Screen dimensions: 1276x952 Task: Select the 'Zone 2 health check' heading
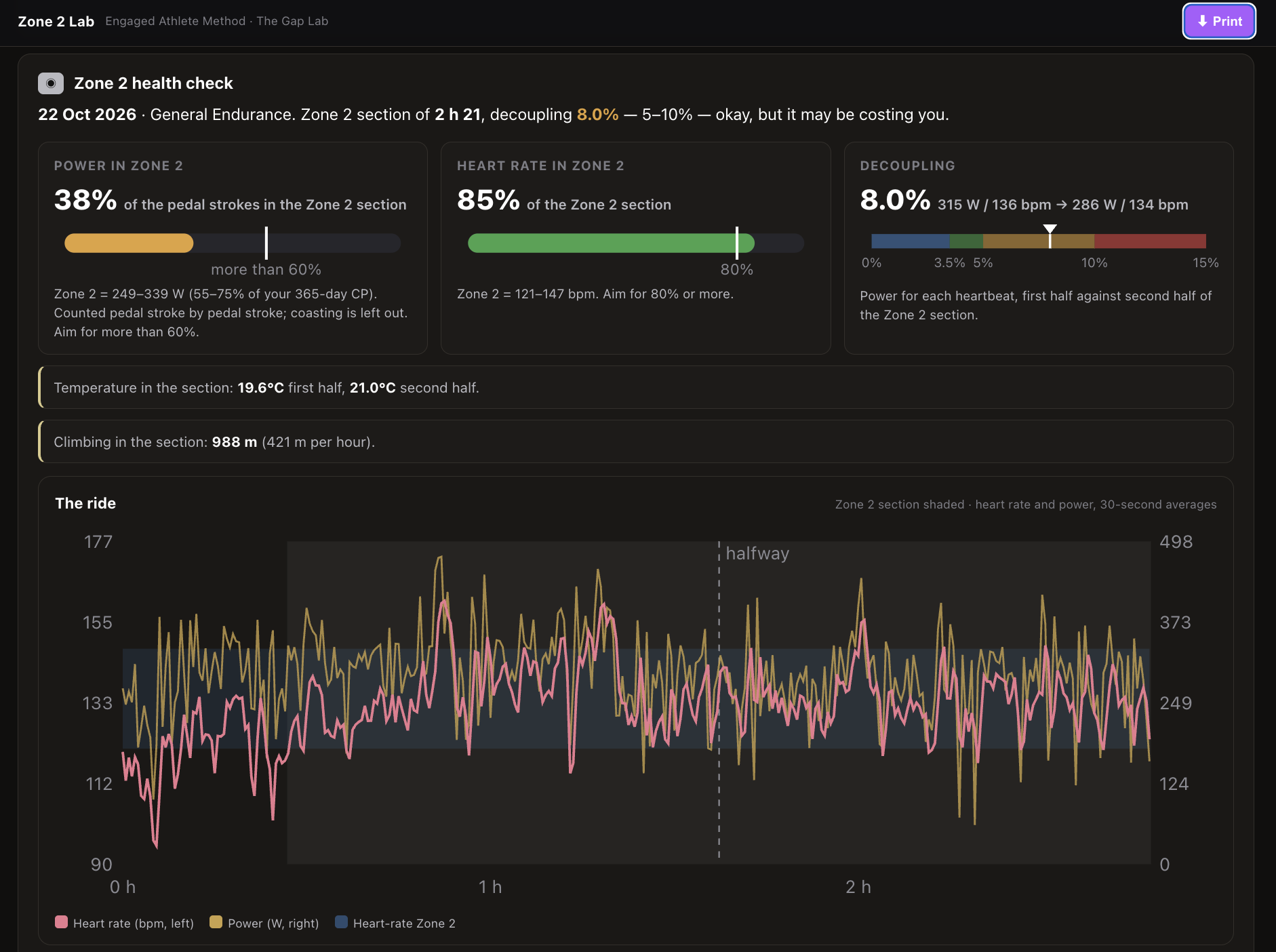click(x=153, y=83)
